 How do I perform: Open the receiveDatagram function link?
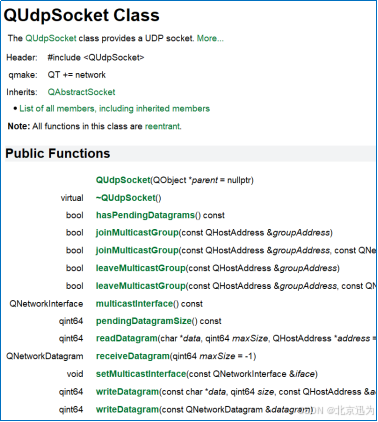(x=133, y=356)
